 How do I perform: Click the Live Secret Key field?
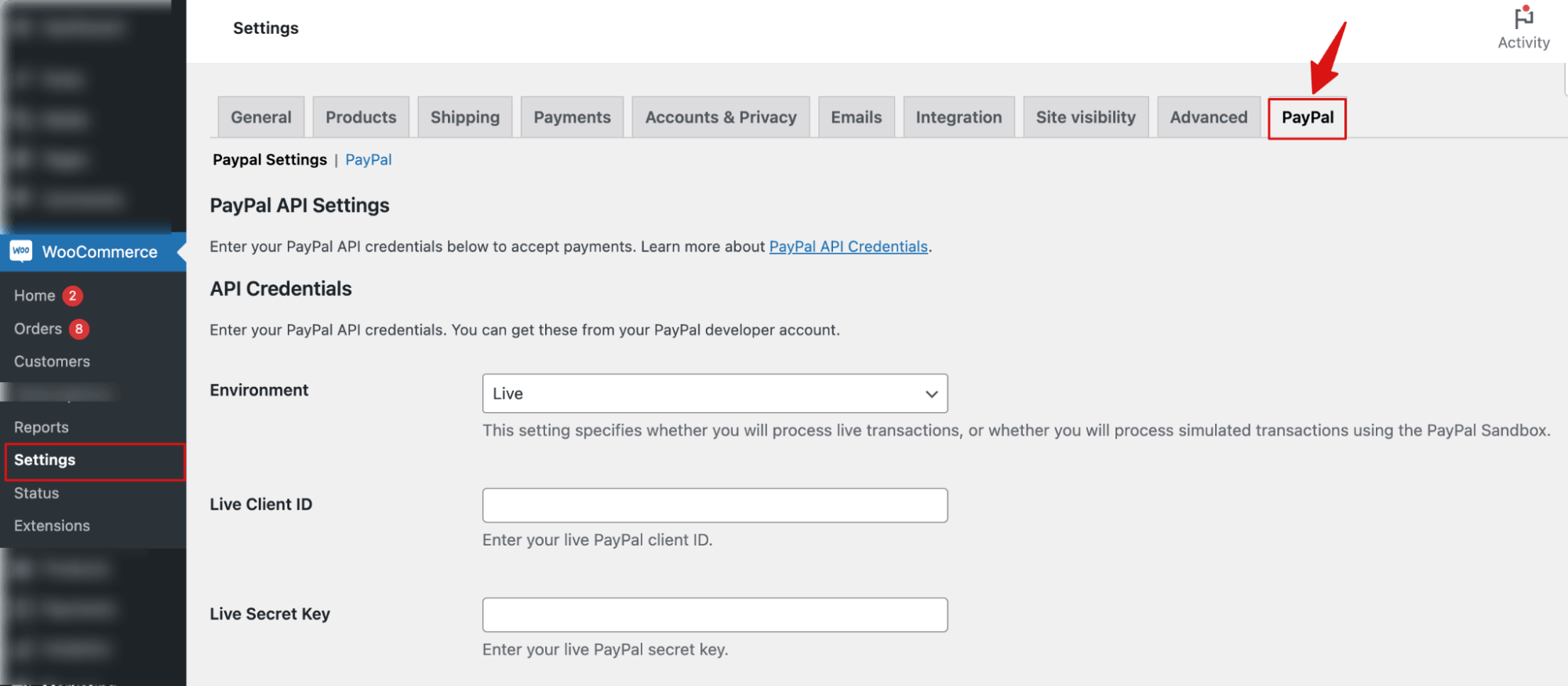pyautogui.click(x=714, y=615)
